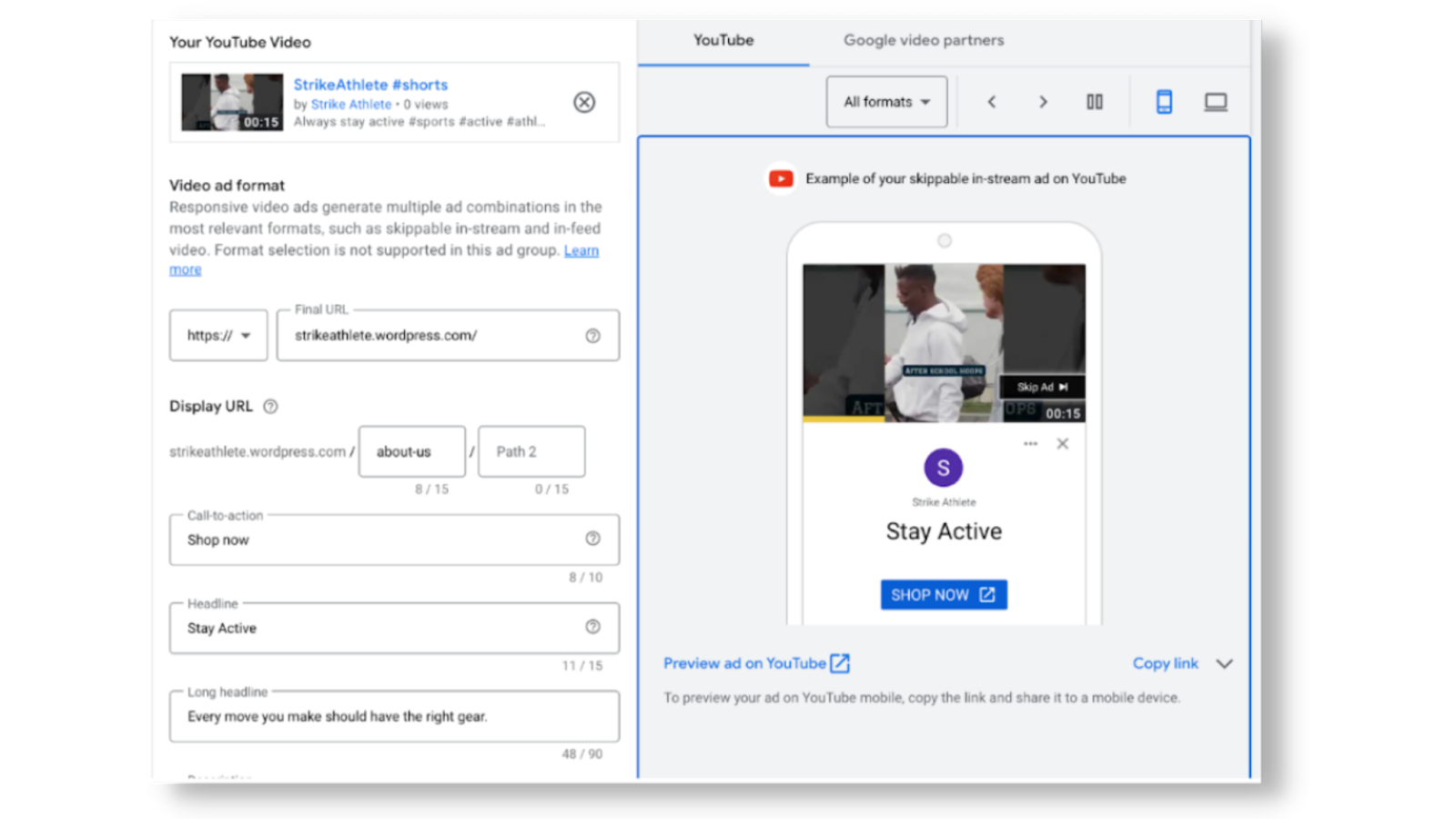Pause the ad preview rotation
This screenshot has width=1456, height=819.
(x=1095, y=102)
